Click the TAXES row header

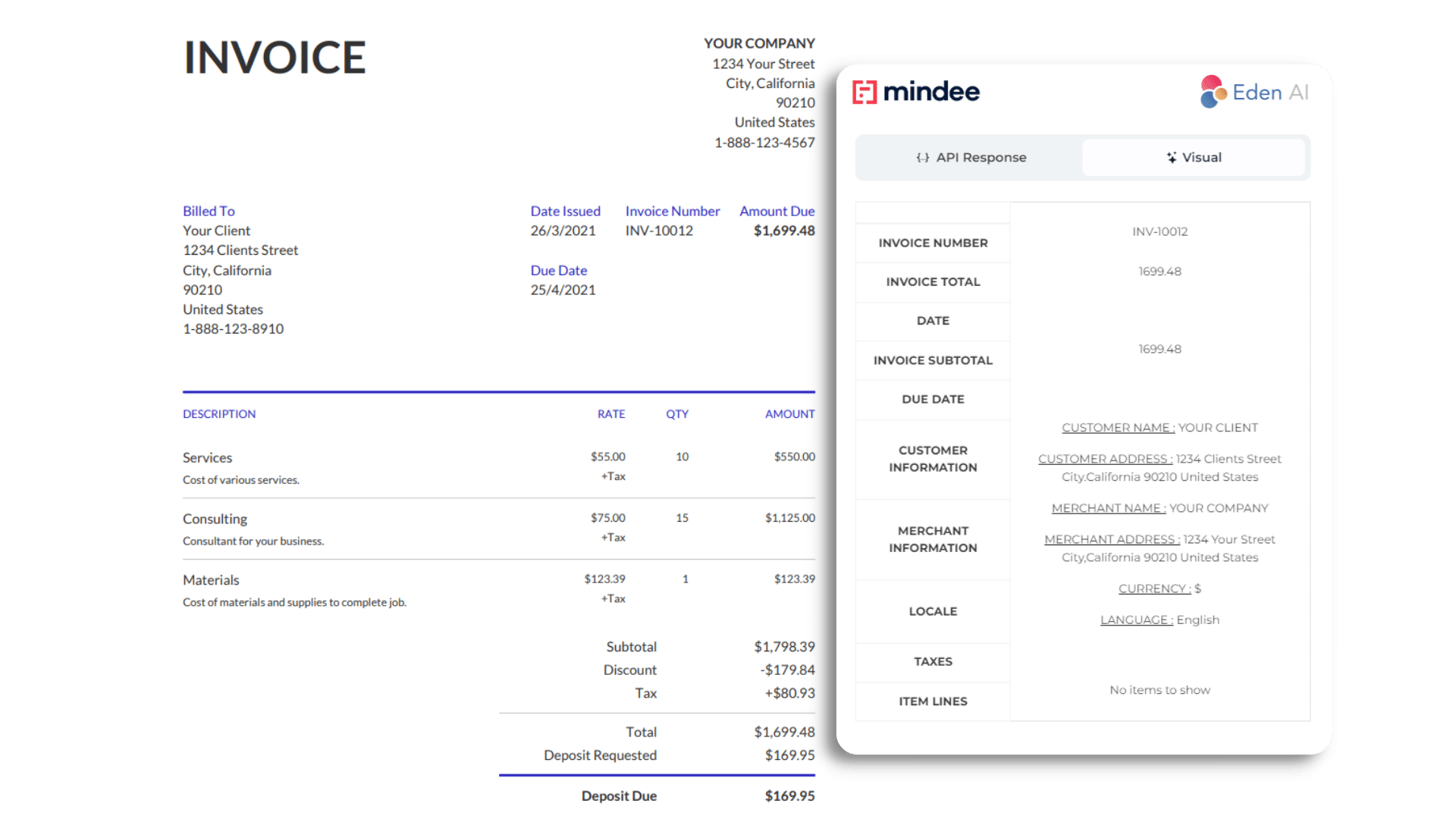[x=933, y=661]
